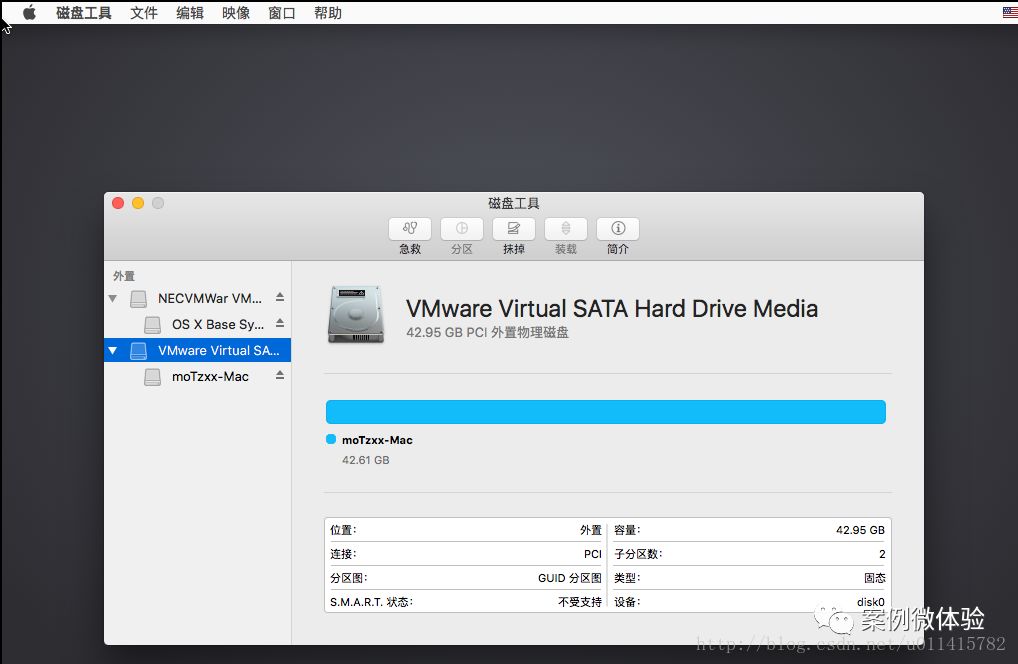Click the US flag input source icon
1018x664 pixels.
coord(1010,12)
